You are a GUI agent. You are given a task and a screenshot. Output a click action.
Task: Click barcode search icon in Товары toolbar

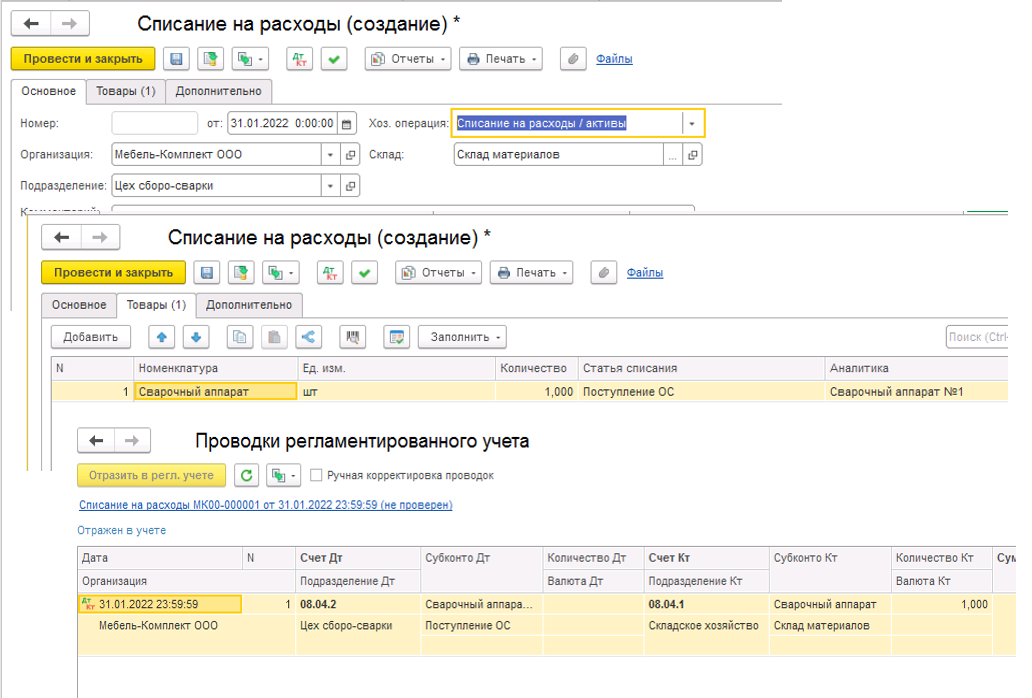click(353, 337)
